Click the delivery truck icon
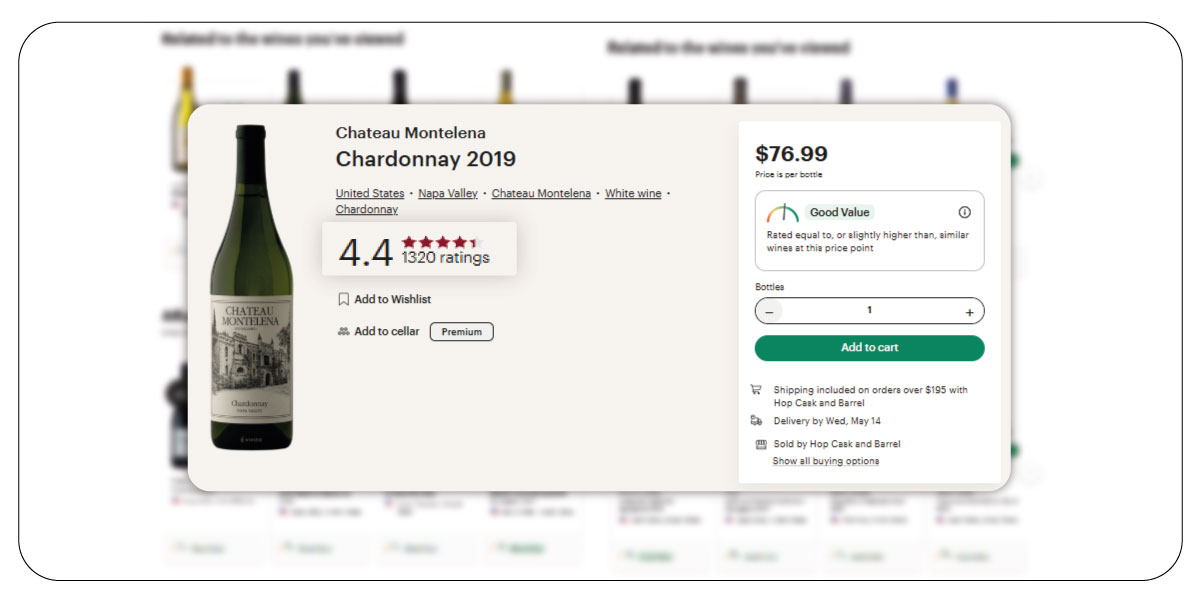1198x595 pixels. tap(757, 421)
